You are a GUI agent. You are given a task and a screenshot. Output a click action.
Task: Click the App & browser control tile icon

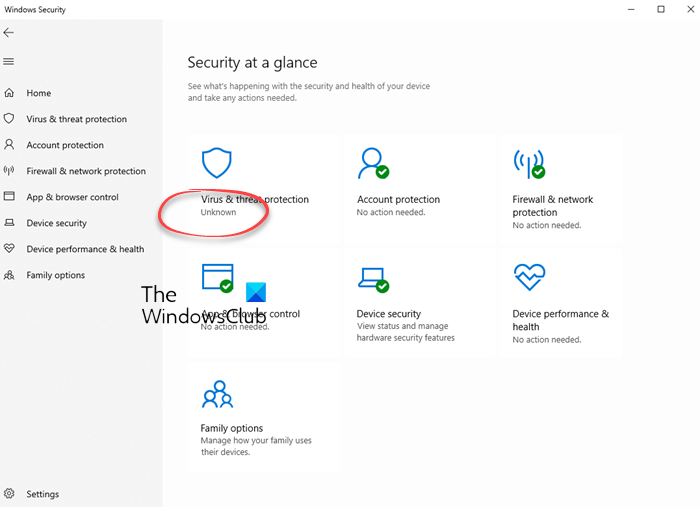click(217, 277)
